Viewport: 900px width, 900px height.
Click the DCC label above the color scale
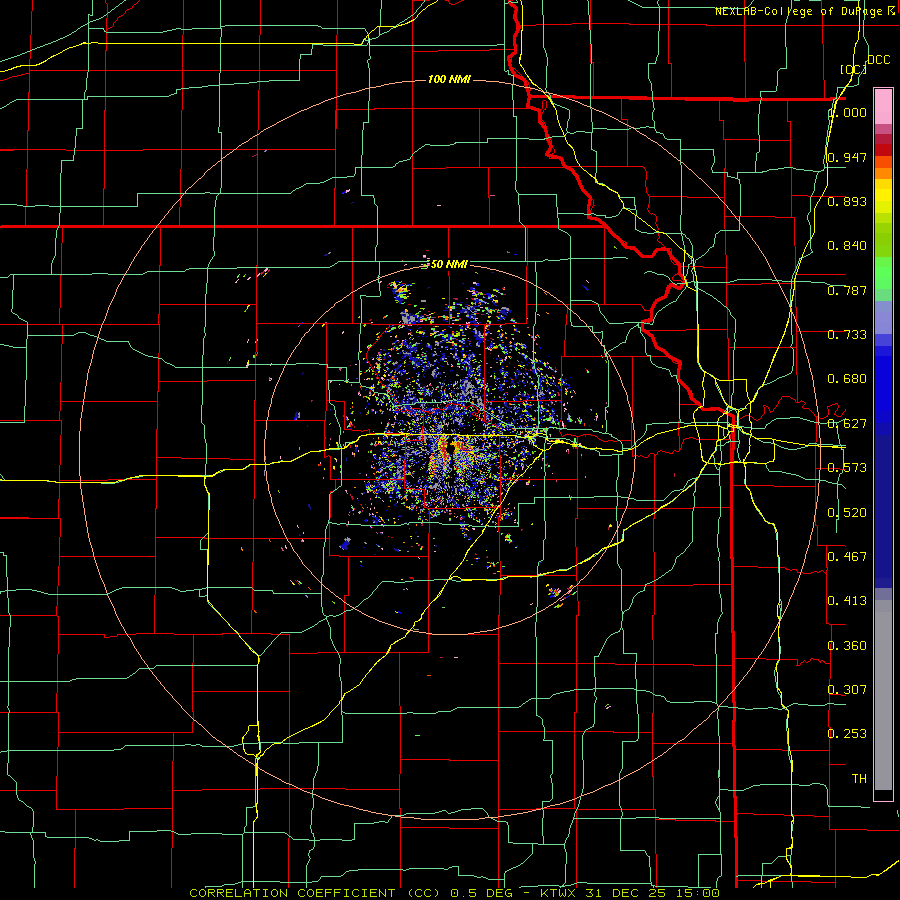(x=879, y=60)
